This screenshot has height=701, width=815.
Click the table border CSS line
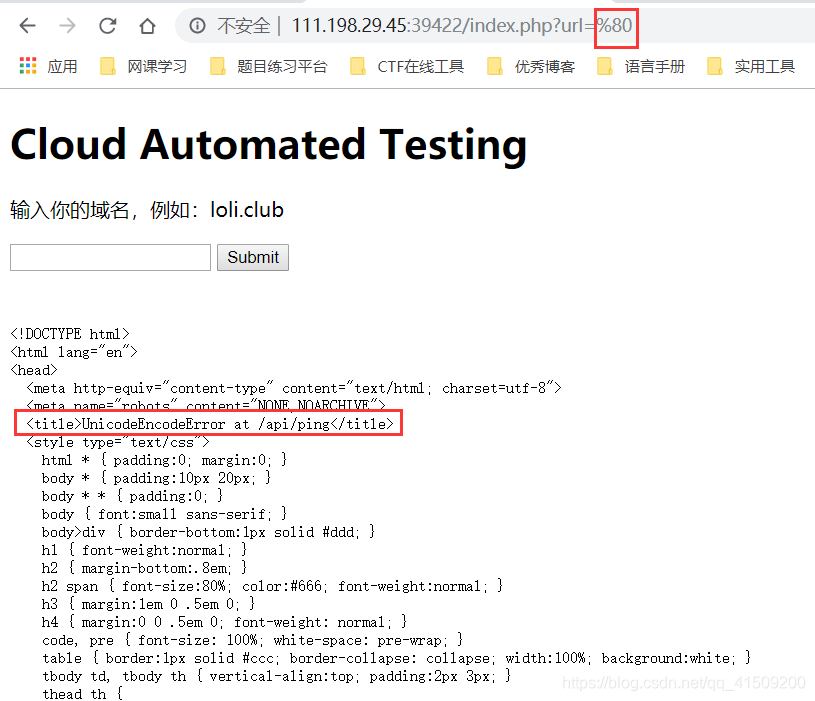point(397,658)
